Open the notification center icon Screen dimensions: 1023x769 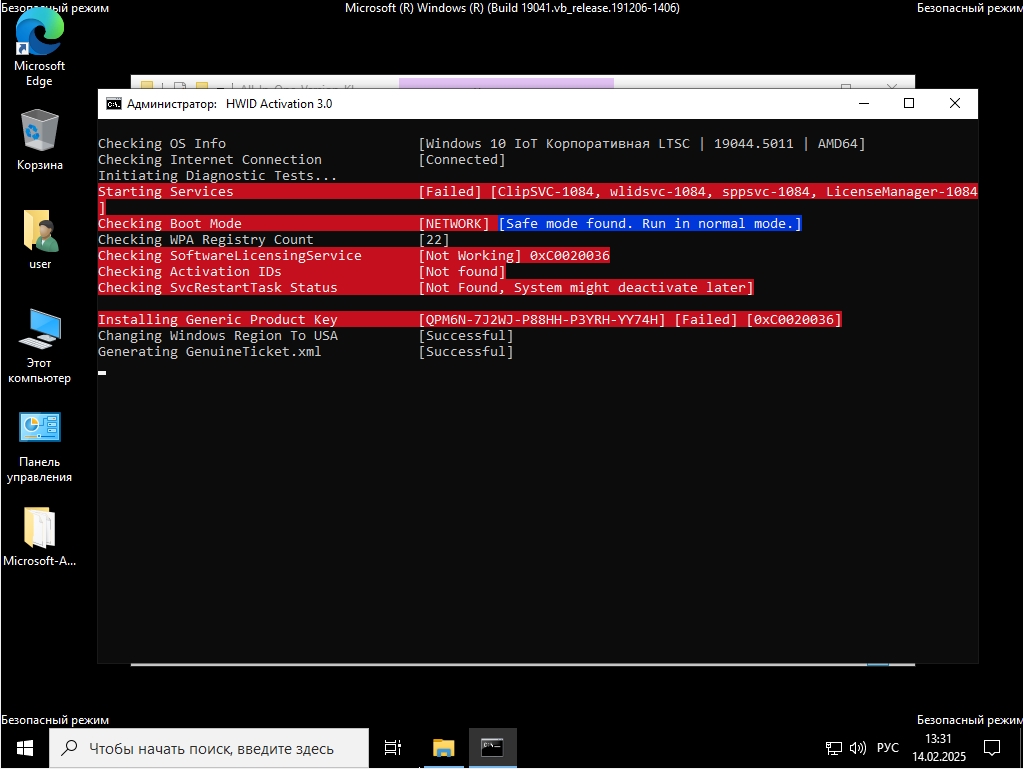coord(992,748)
